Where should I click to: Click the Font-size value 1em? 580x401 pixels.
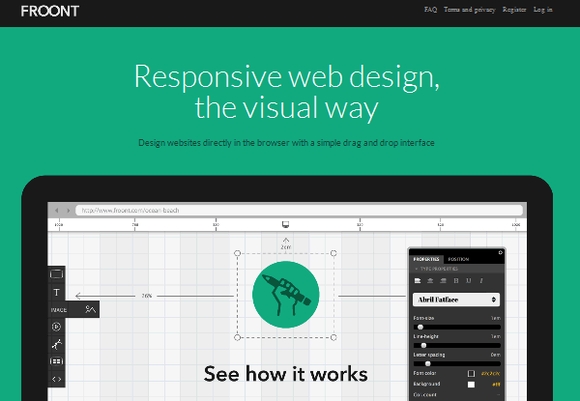point(496,318)
